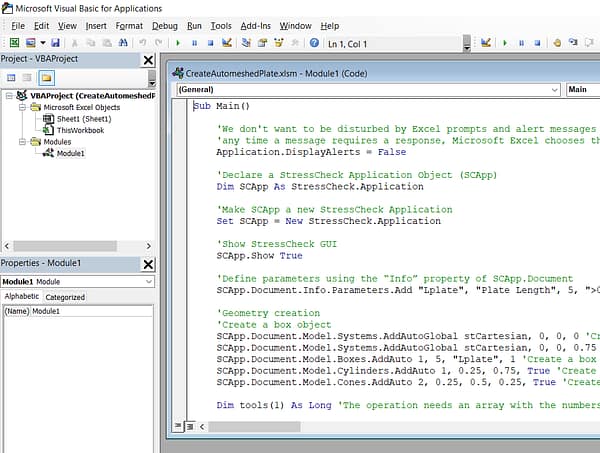
Task: Close the Project - VBAProject panel
Action: (148, 60)
